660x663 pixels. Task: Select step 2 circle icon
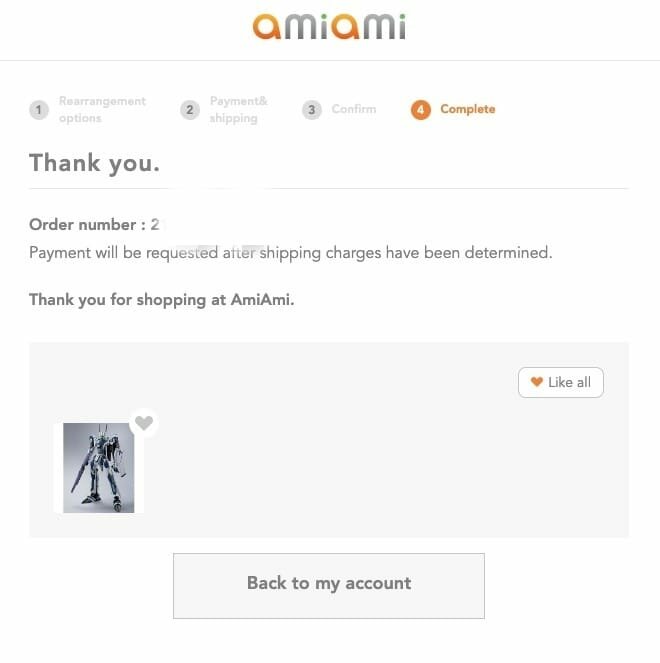tap(190, 110)
